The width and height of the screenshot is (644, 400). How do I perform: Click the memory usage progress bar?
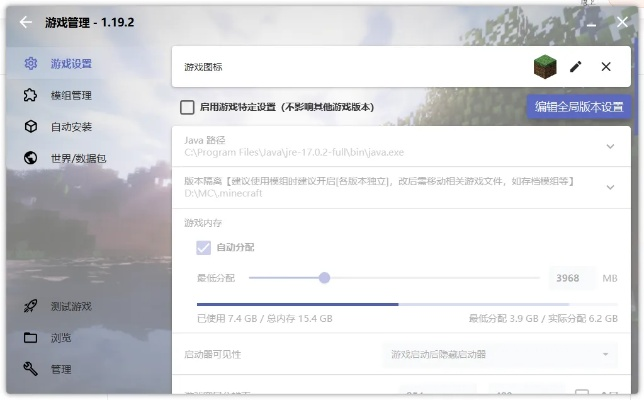tap(407, 304)
